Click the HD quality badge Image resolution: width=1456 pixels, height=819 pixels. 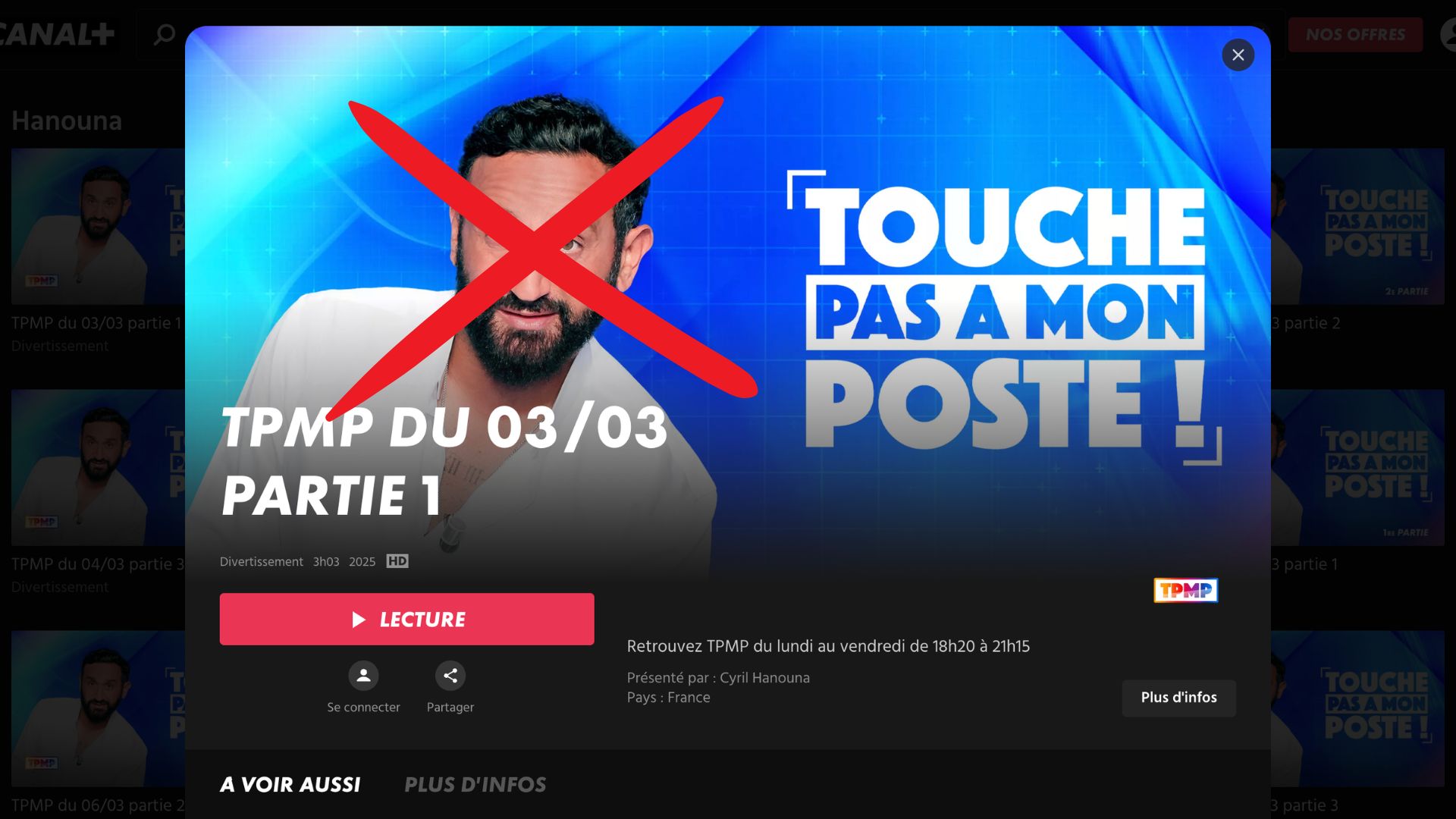[397, 561]
